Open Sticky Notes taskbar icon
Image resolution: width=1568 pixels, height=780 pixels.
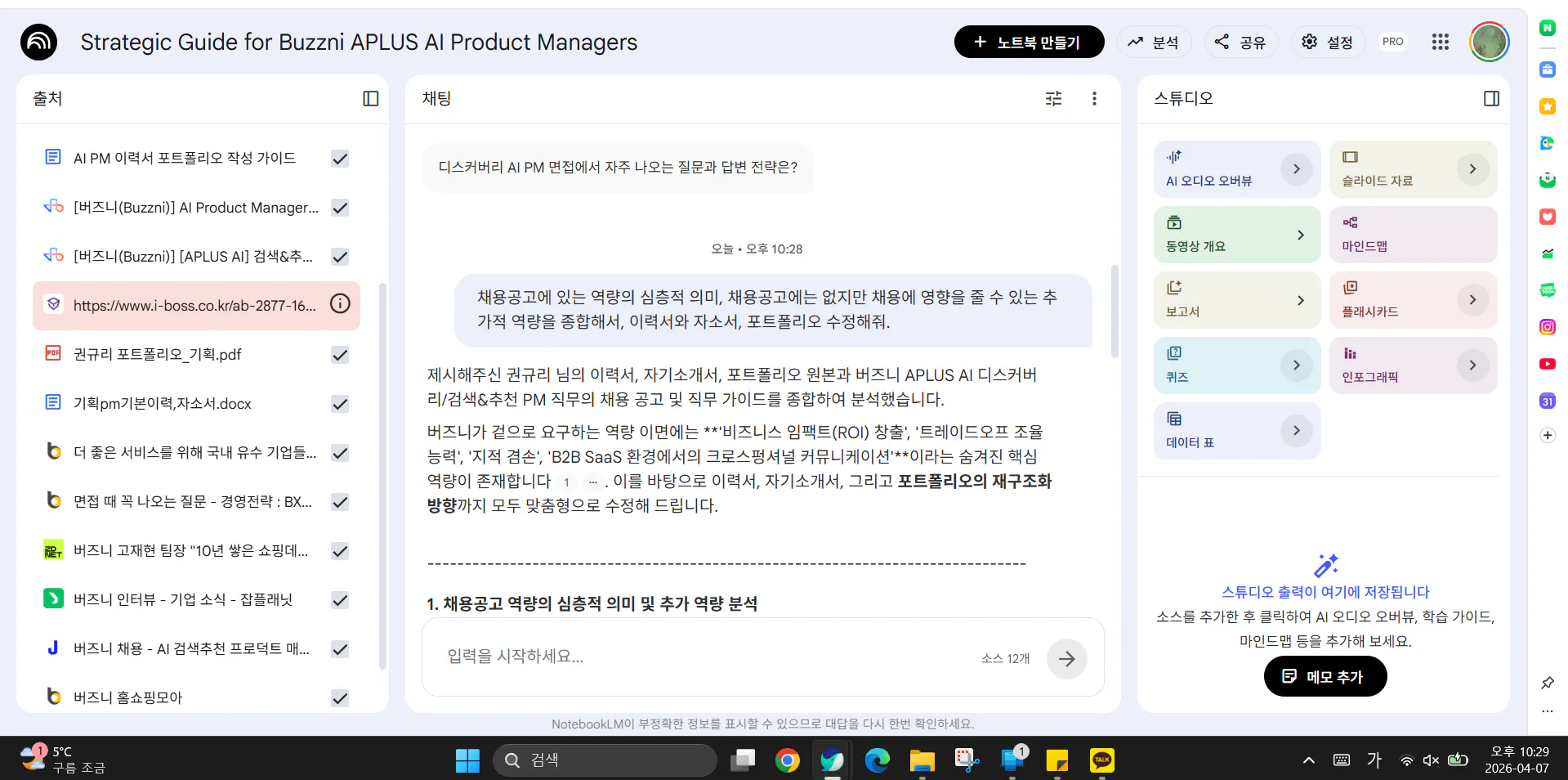click(1057, 760)
